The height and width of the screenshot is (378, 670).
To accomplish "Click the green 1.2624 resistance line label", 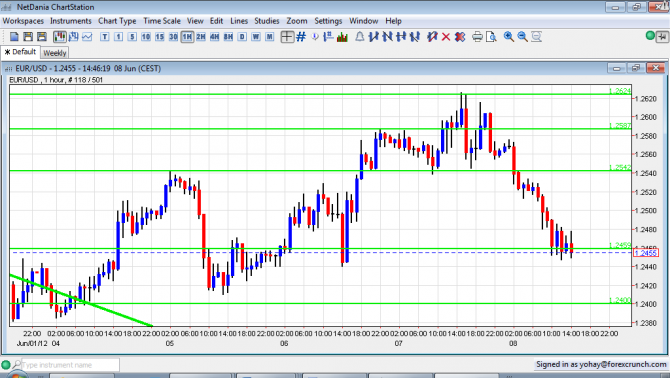I will tap(619, 91).
